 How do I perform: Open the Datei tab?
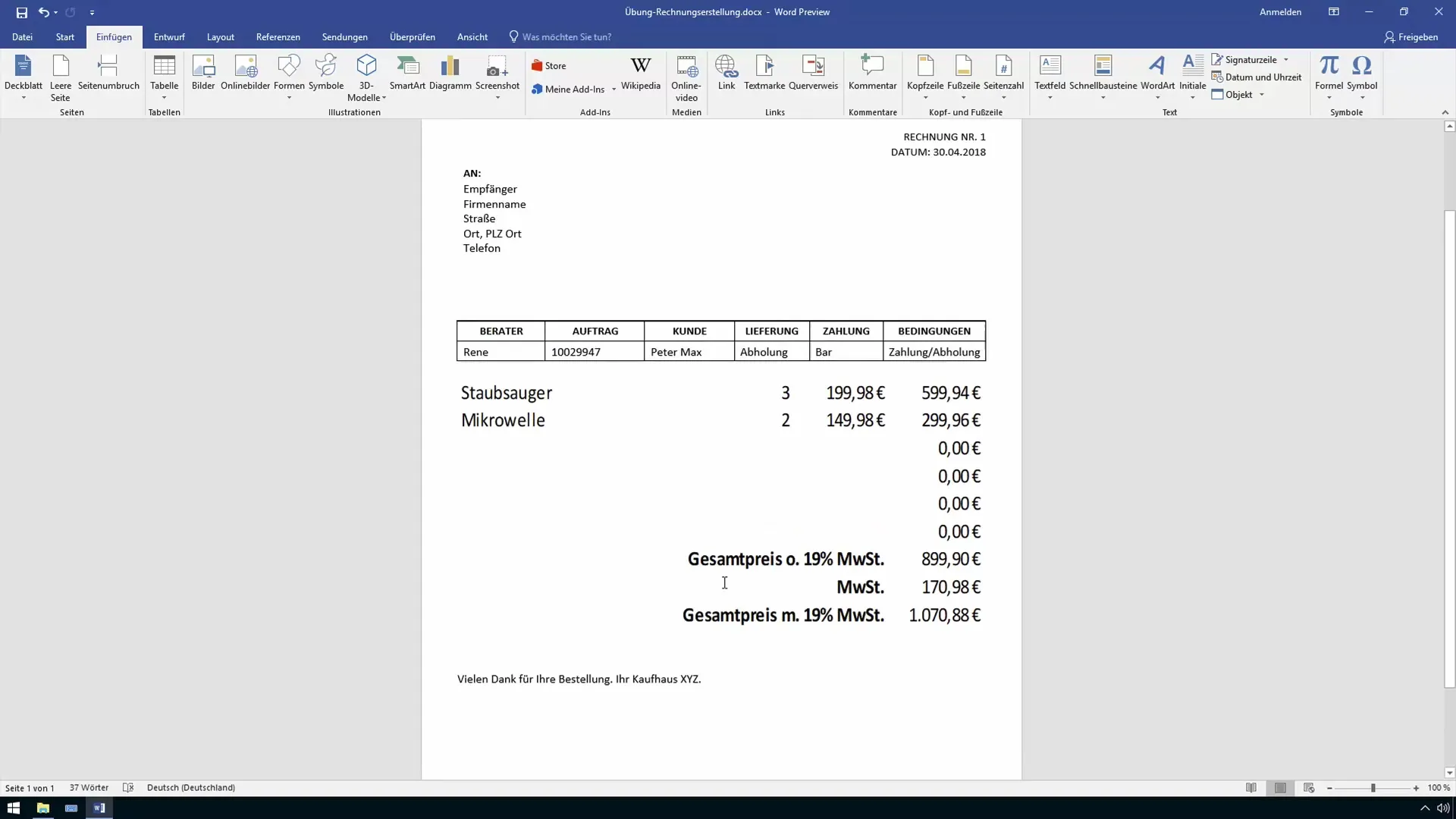click(22, 37)
